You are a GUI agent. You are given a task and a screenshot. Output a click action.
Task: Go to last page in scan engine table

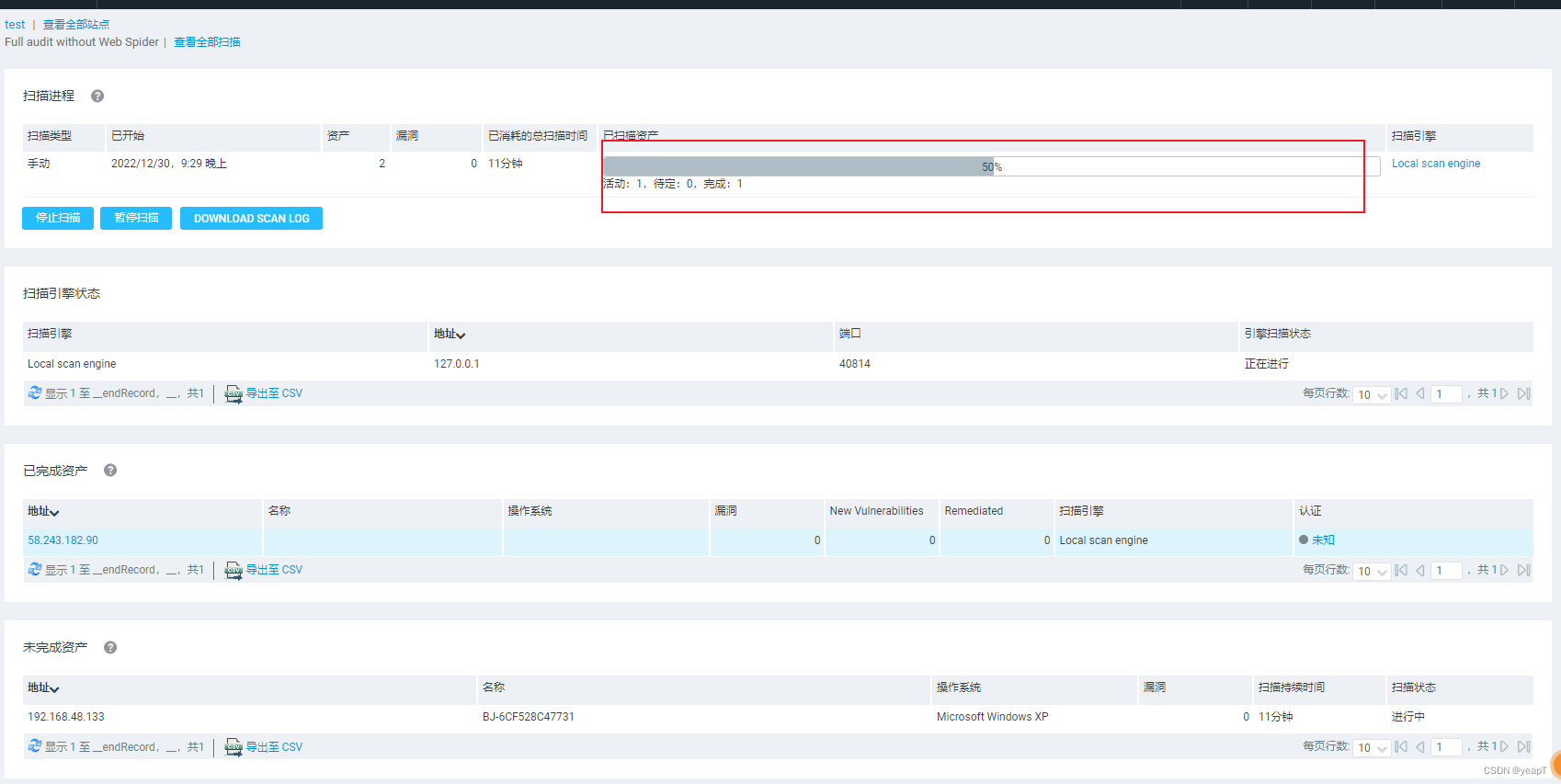(x=1523, y=393)
